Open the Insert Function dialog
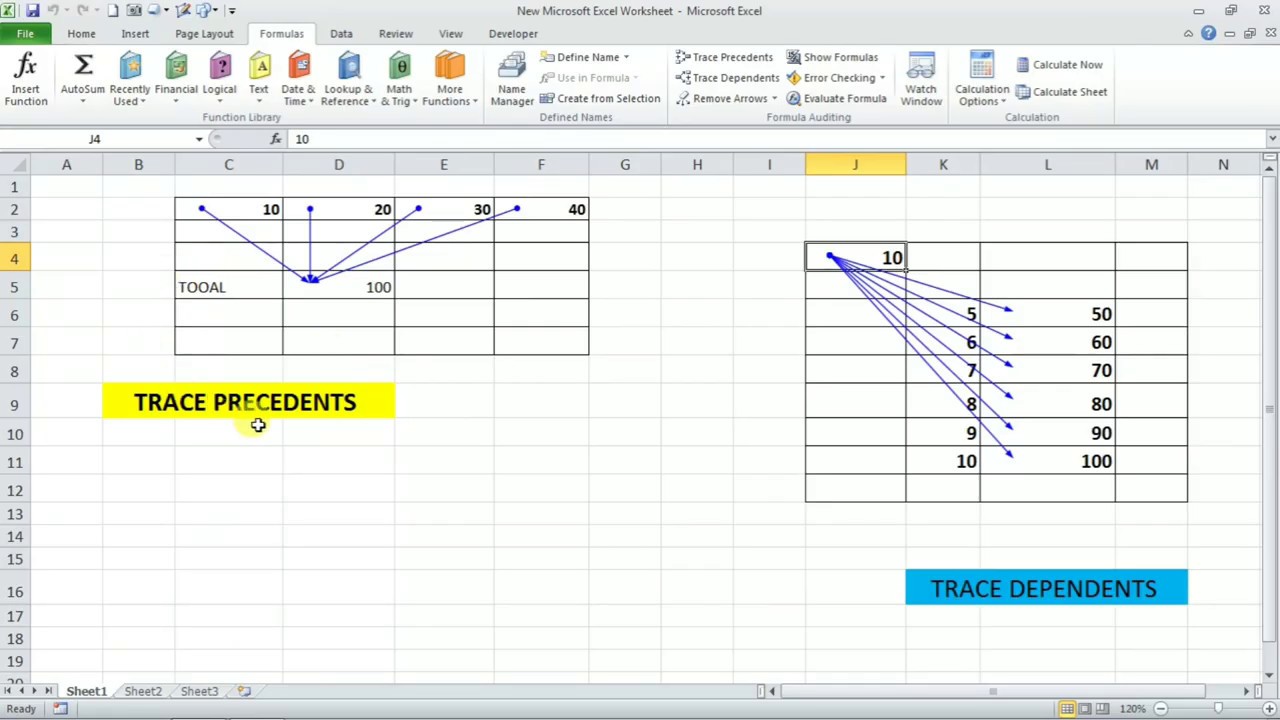Image resolution: width=1280 pixels, height=720 pixels. tap(26, 80)
